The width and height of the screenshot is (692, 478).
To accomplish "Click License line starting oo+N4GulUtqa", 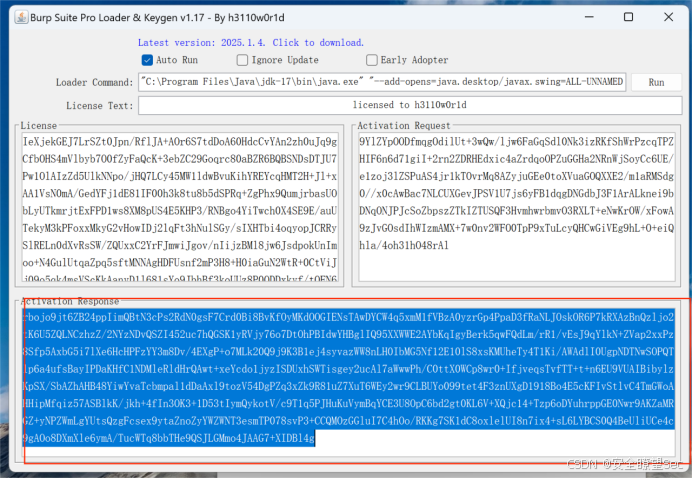I will pyautogui.click(x=180, y=263).
